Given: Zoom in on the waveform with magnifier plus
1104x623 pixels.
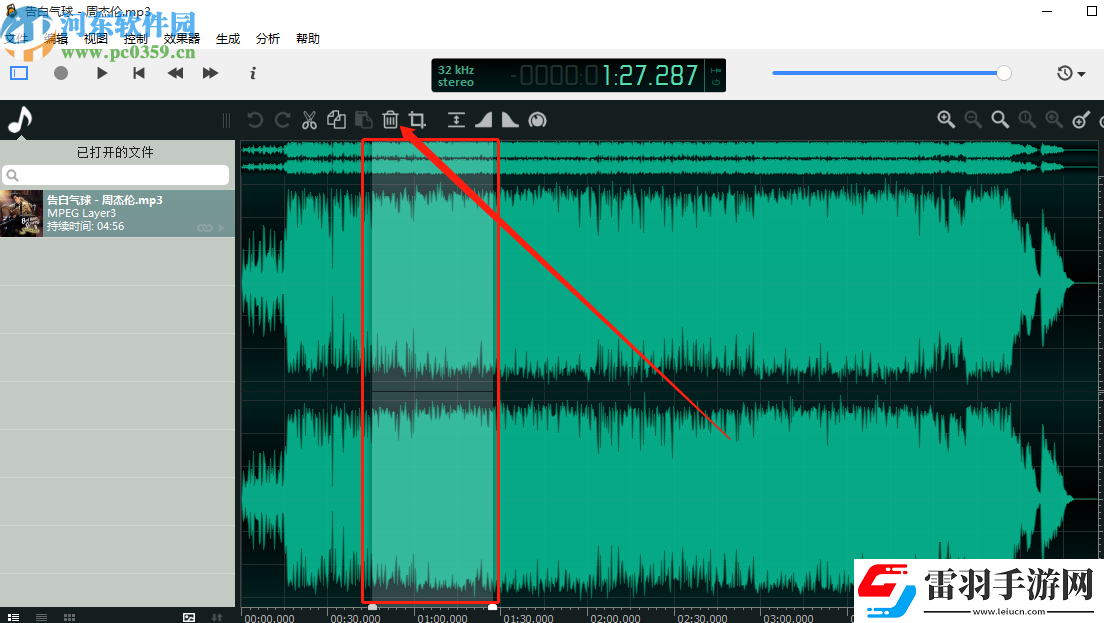Looking at the screenshot, I should [946, 119].
